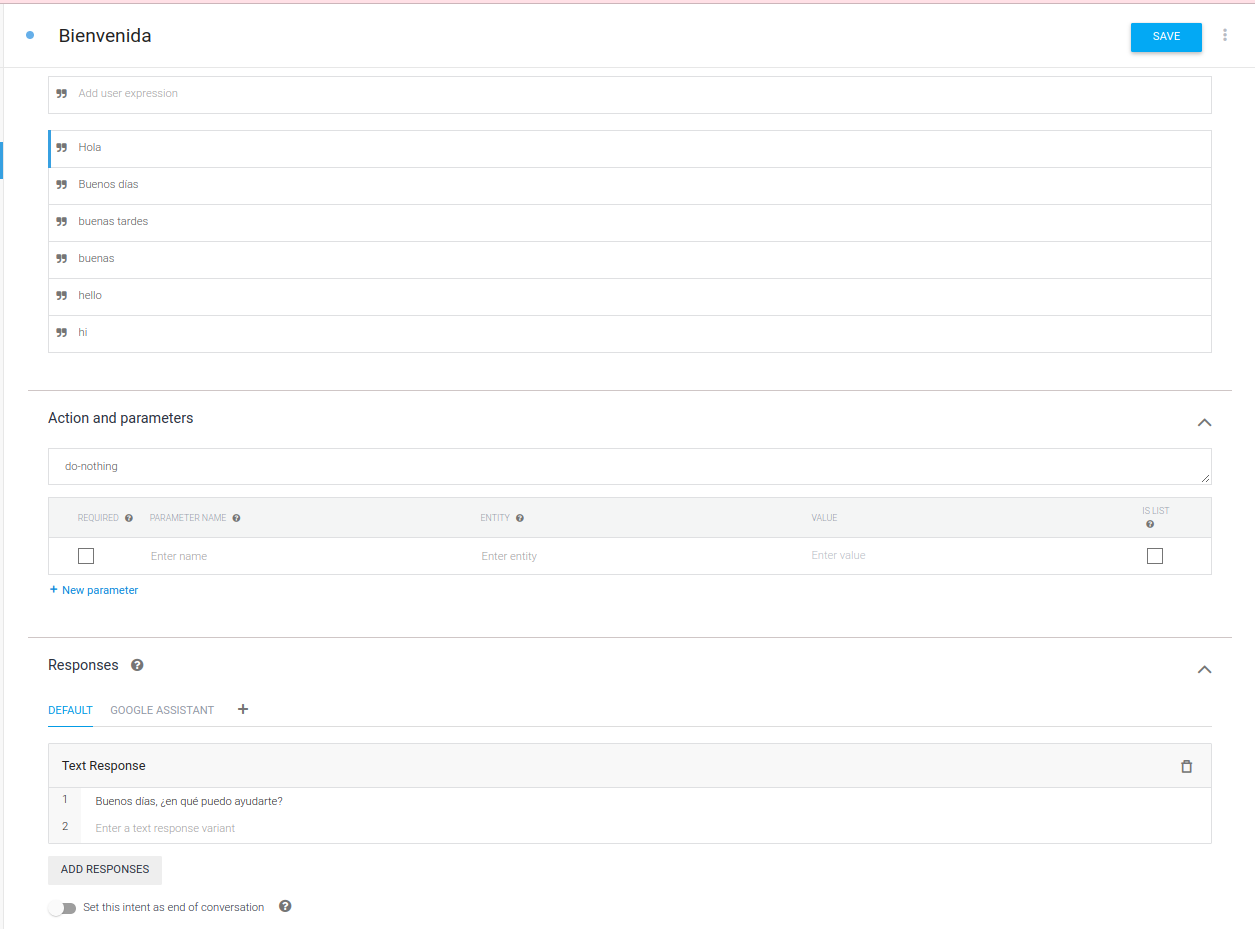
Task: Click help icon beside Parameter Name header
Action: point(236,518)
